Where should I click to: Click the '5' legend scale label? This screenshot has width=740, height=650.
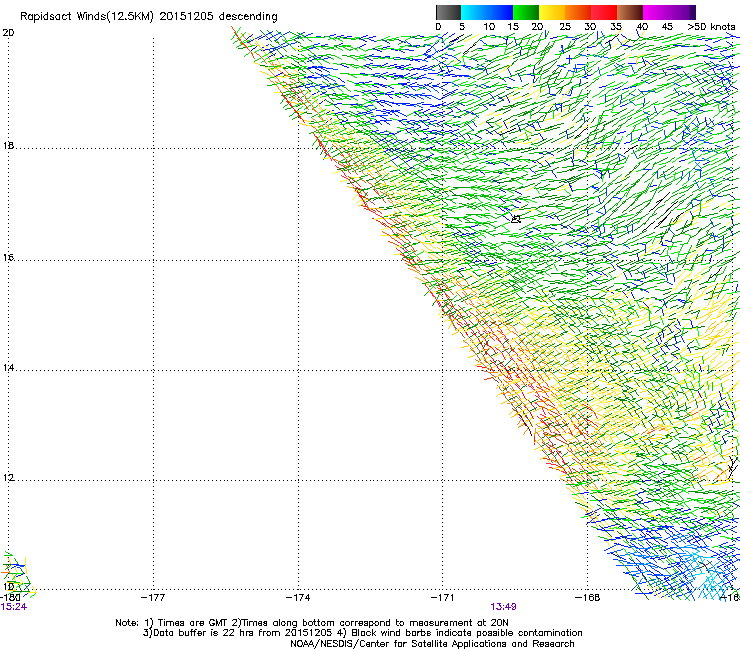462,27
